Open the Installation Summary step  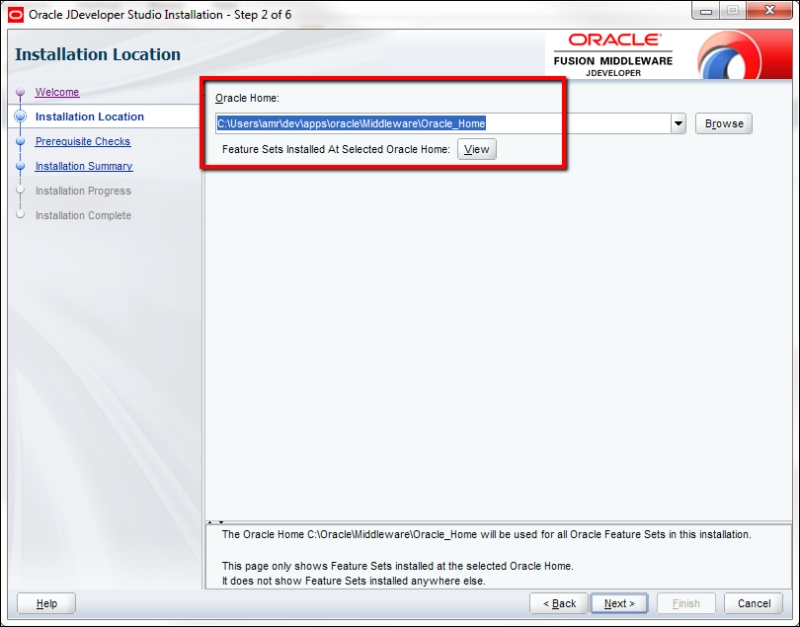[84, 166]
